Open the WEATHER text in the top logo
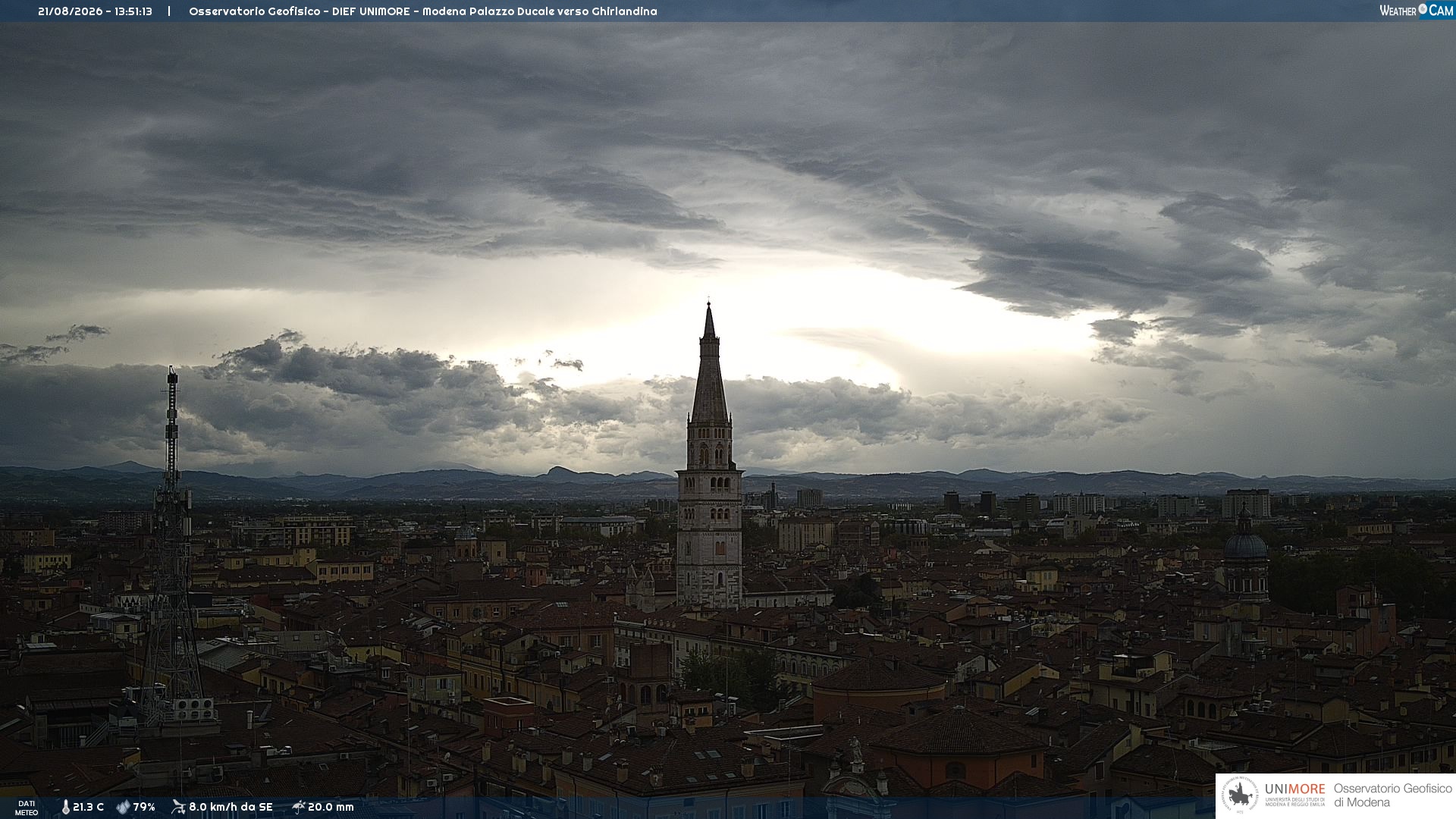Viewport: 1456px width, 819px height. point(1398,11)
